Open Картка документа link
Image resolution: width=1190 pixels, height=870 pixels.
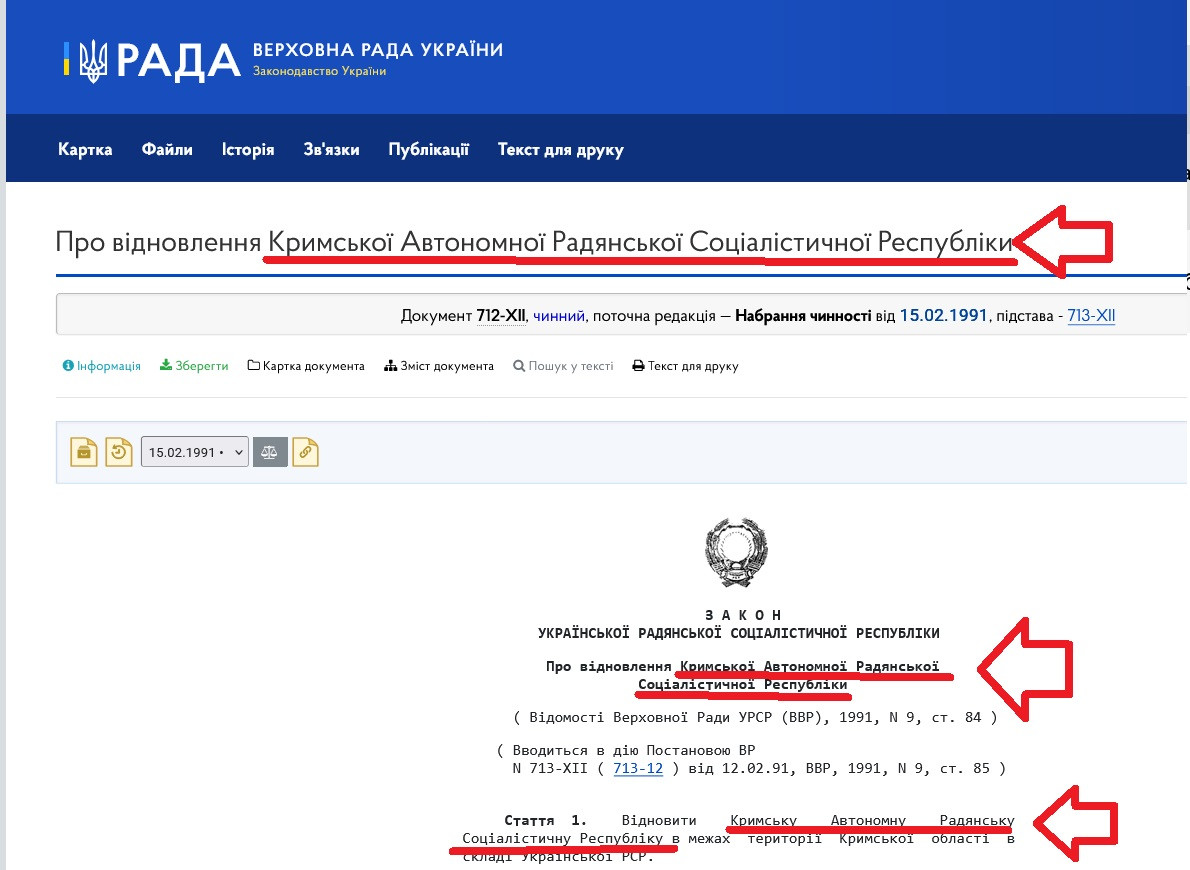pos(306,366)
